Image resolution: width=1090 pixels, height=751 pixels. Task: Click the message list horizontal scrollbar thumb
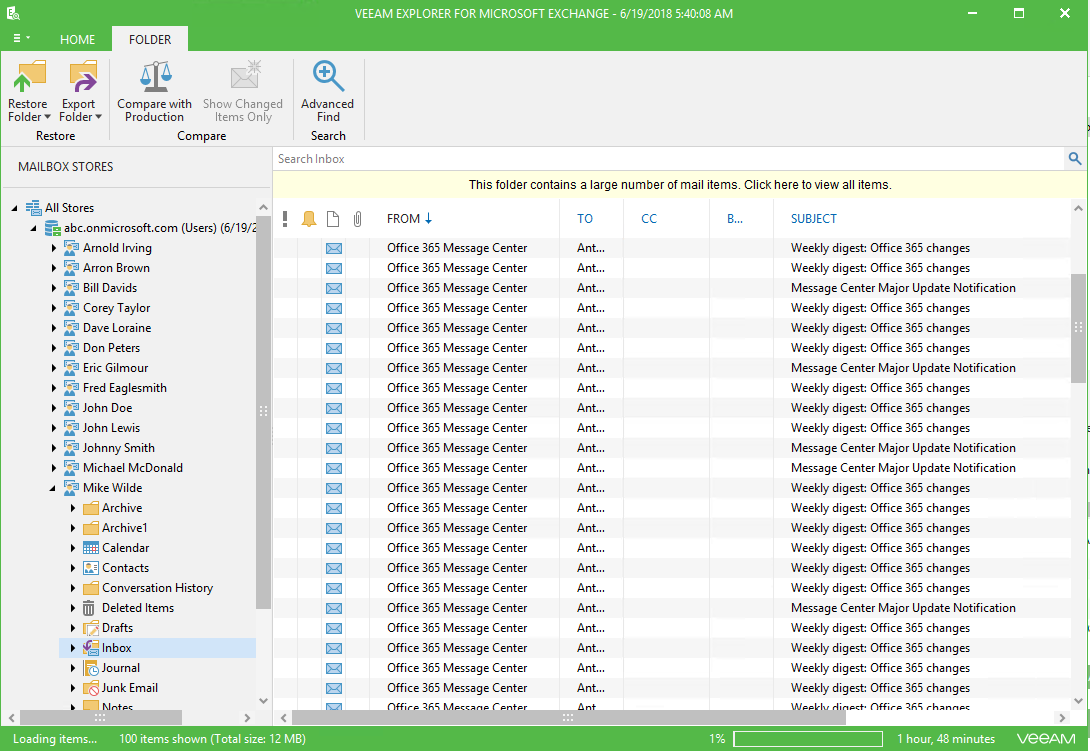click(568, 717)
